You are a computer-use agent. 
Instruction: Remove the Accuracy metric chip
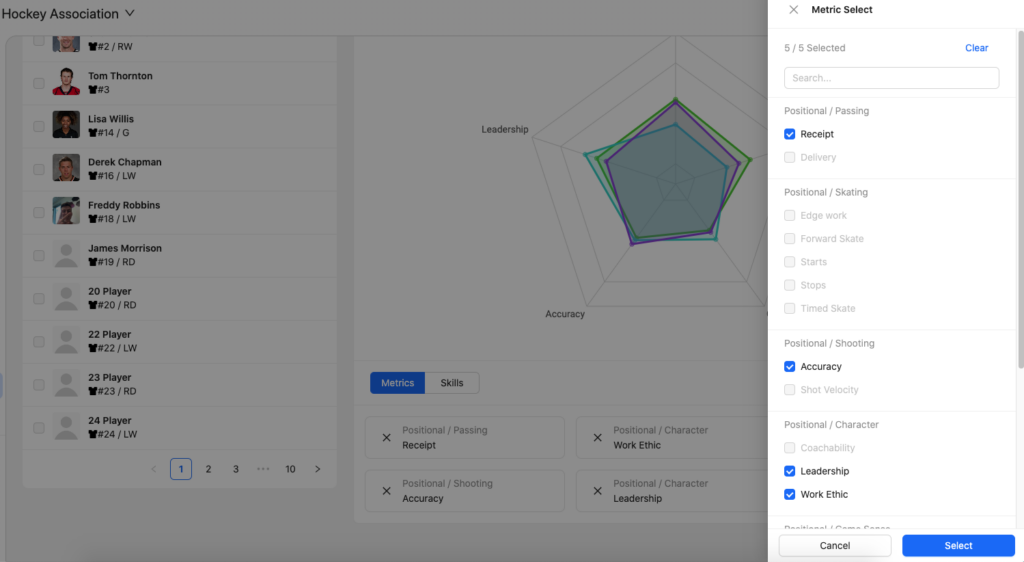coord(386,491)
